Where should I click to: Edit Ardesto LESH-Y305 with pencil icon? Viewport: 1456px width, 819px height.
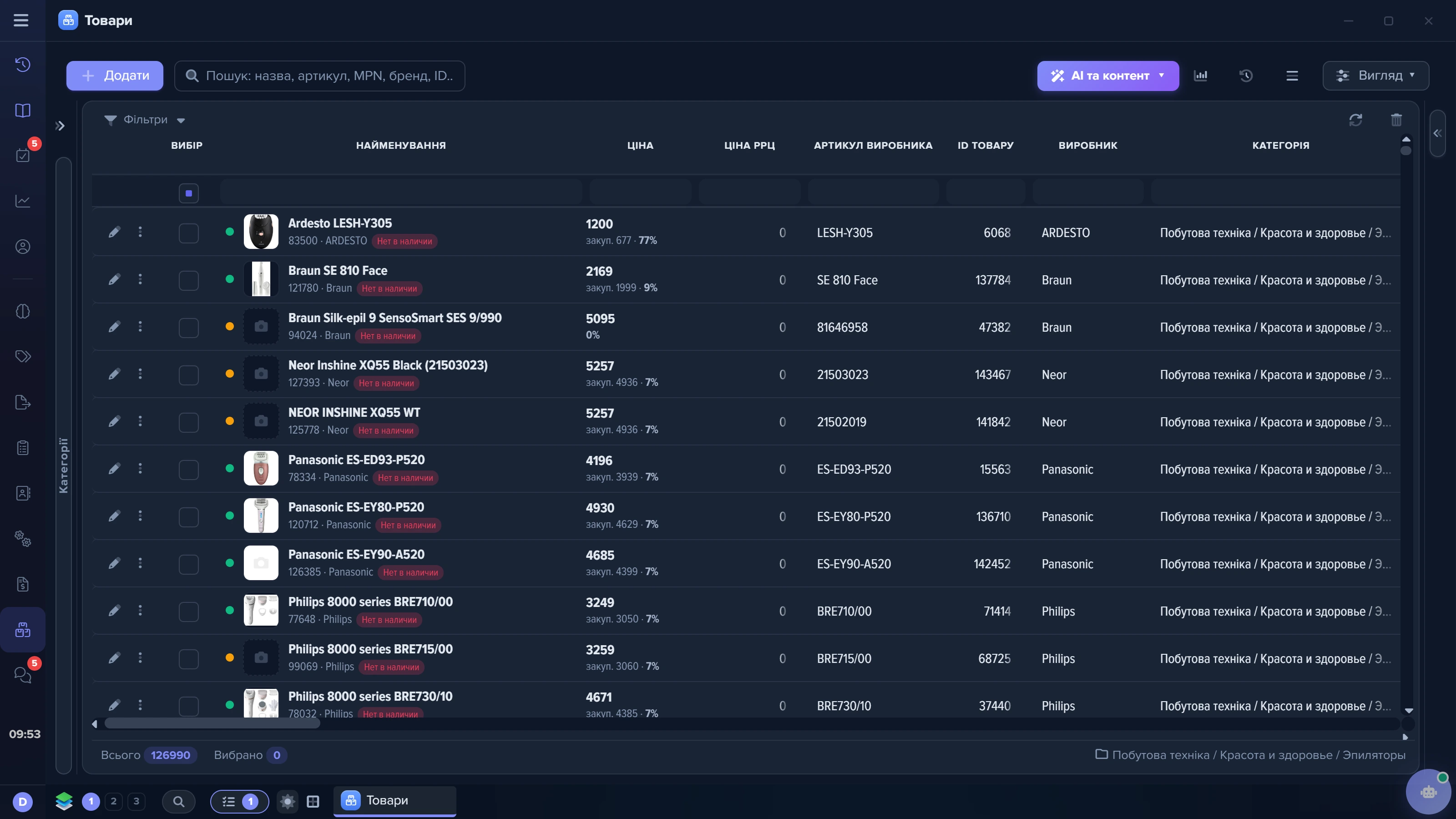coord(114,232)
